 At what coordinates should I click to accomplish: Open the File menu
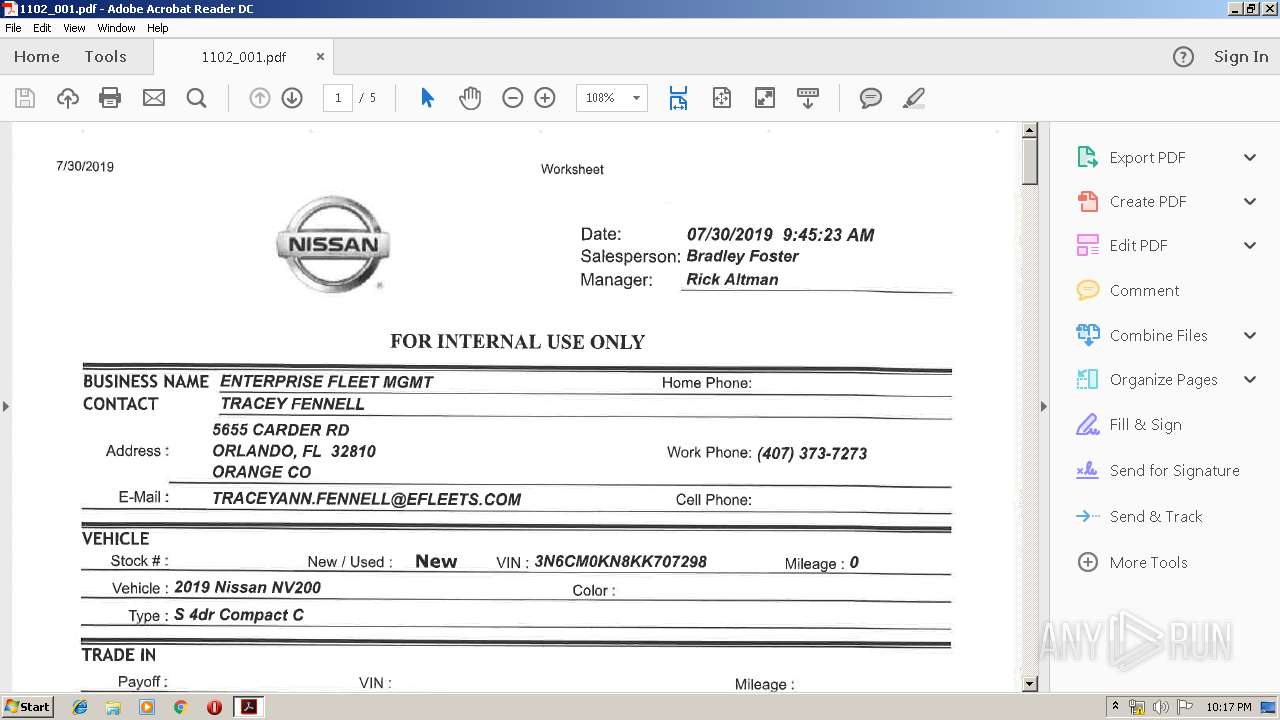pos(13,28)
